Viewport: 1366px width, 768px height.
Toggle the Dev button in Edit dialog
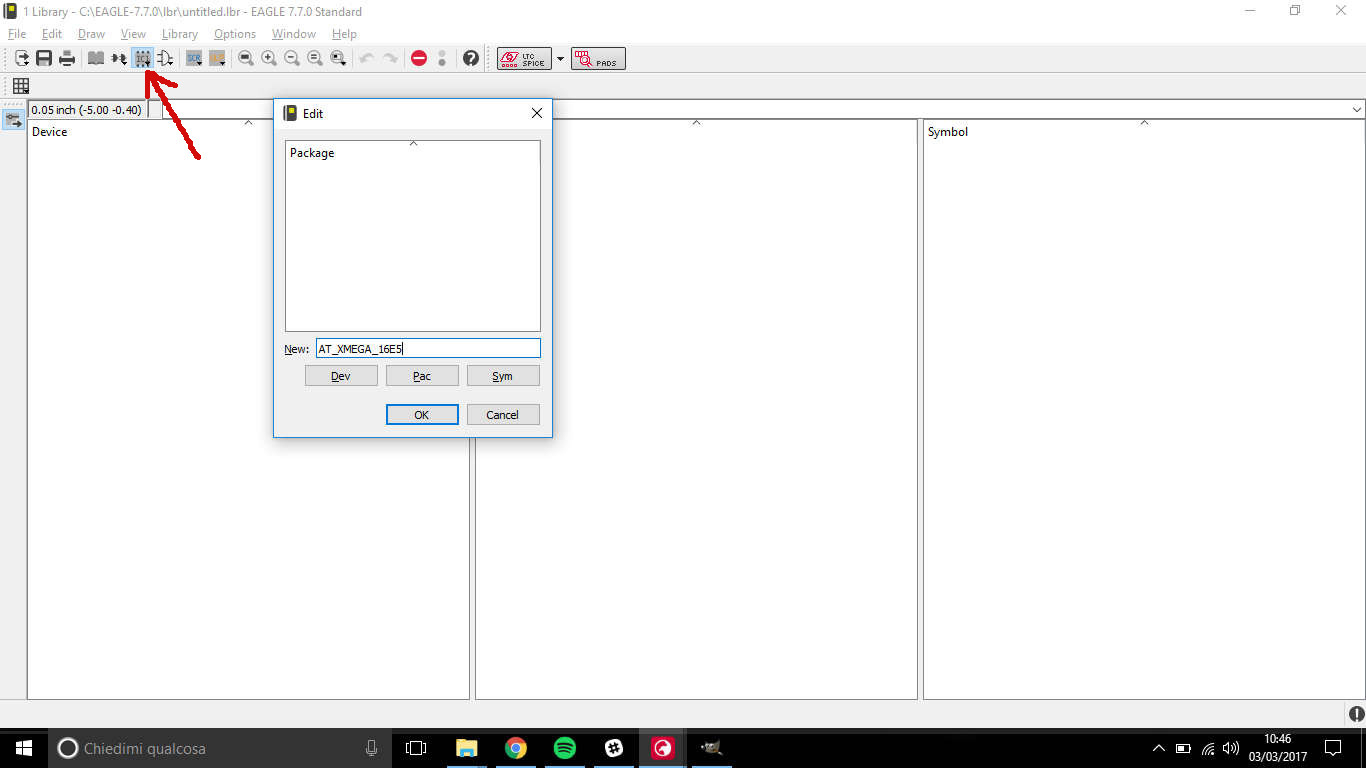(x=341, y=376)
